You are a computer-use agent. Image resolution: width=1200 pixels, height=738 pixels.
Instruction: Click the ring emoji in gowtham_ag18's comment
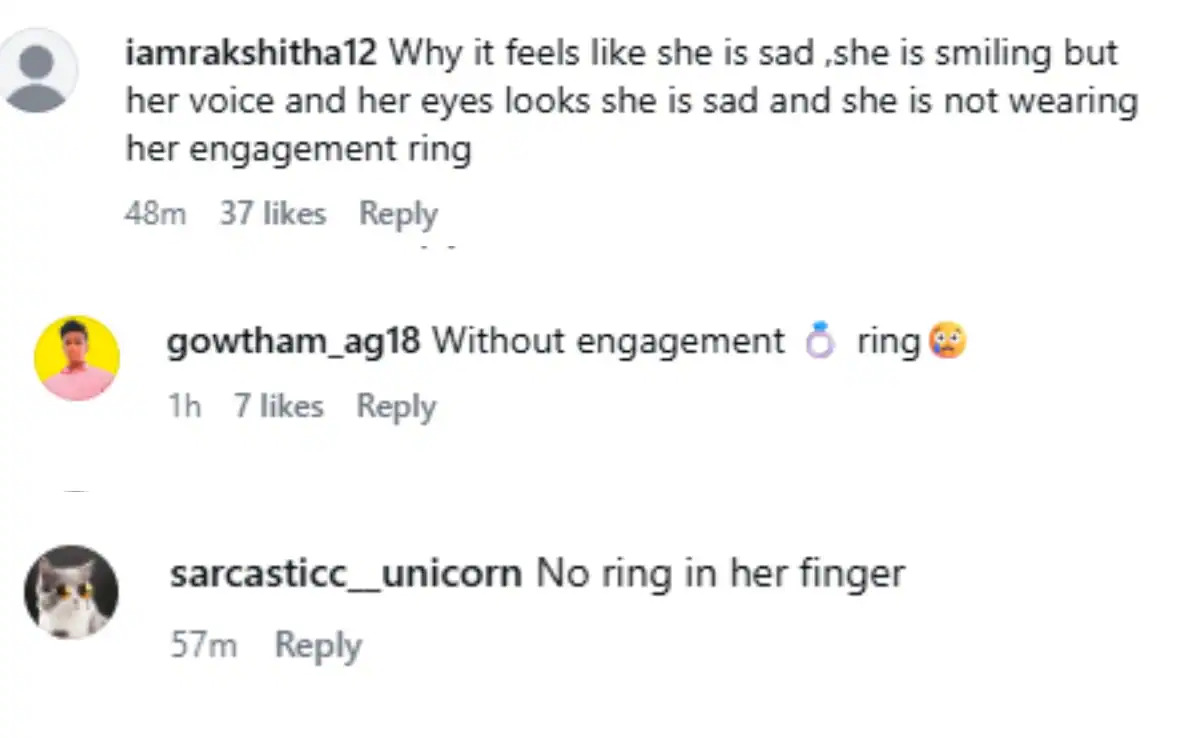click(820, 343)
